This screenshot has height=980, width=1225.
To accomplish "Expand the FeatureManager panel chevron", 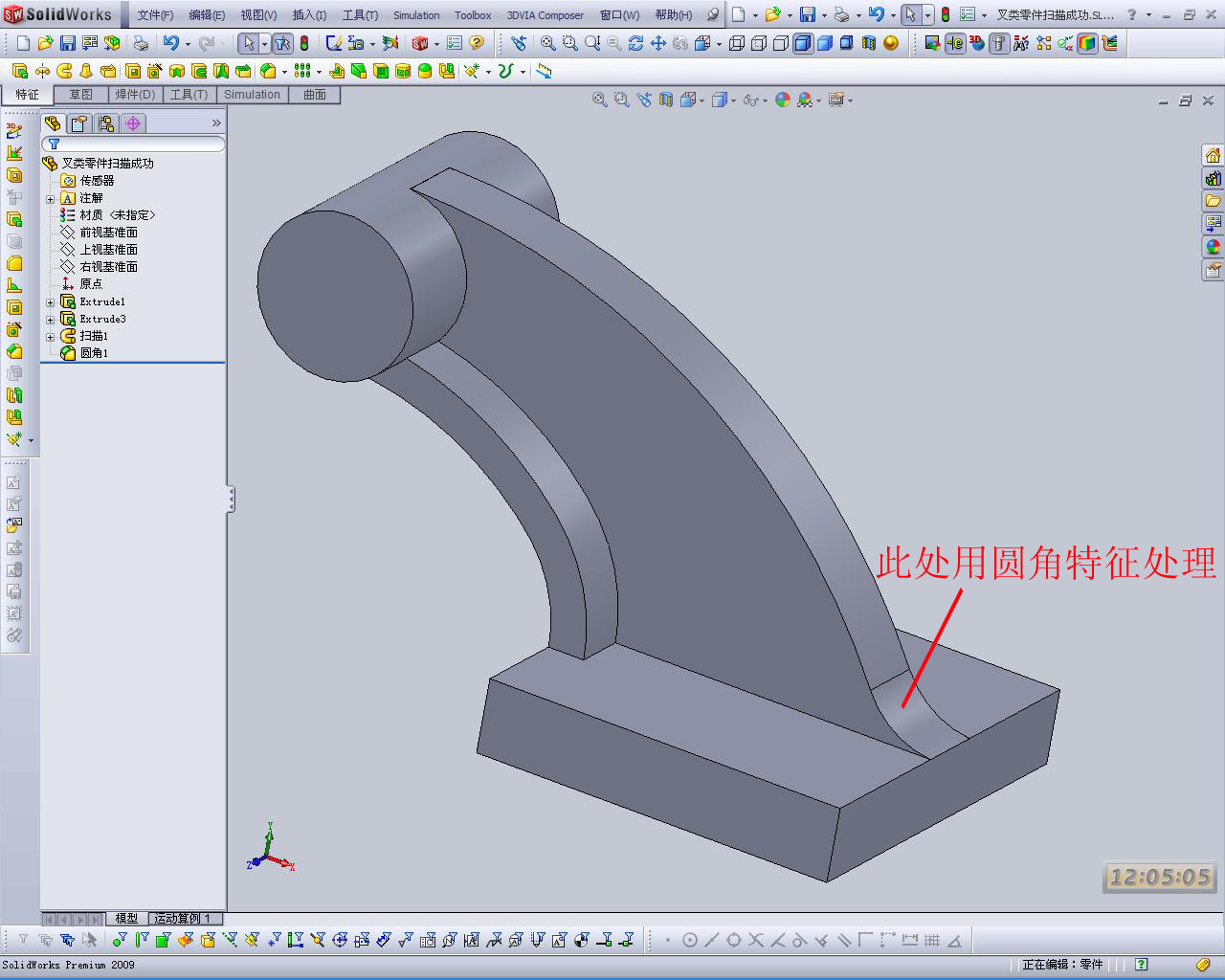I will pyautogui.click(x=216, y=123).
